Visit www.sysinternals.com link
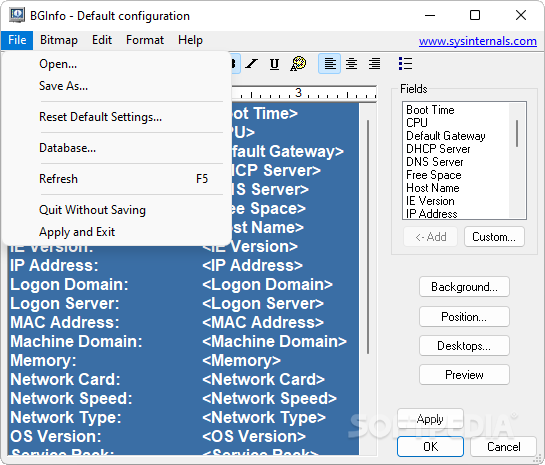This screenshot has height=465, width=545. 478,41
